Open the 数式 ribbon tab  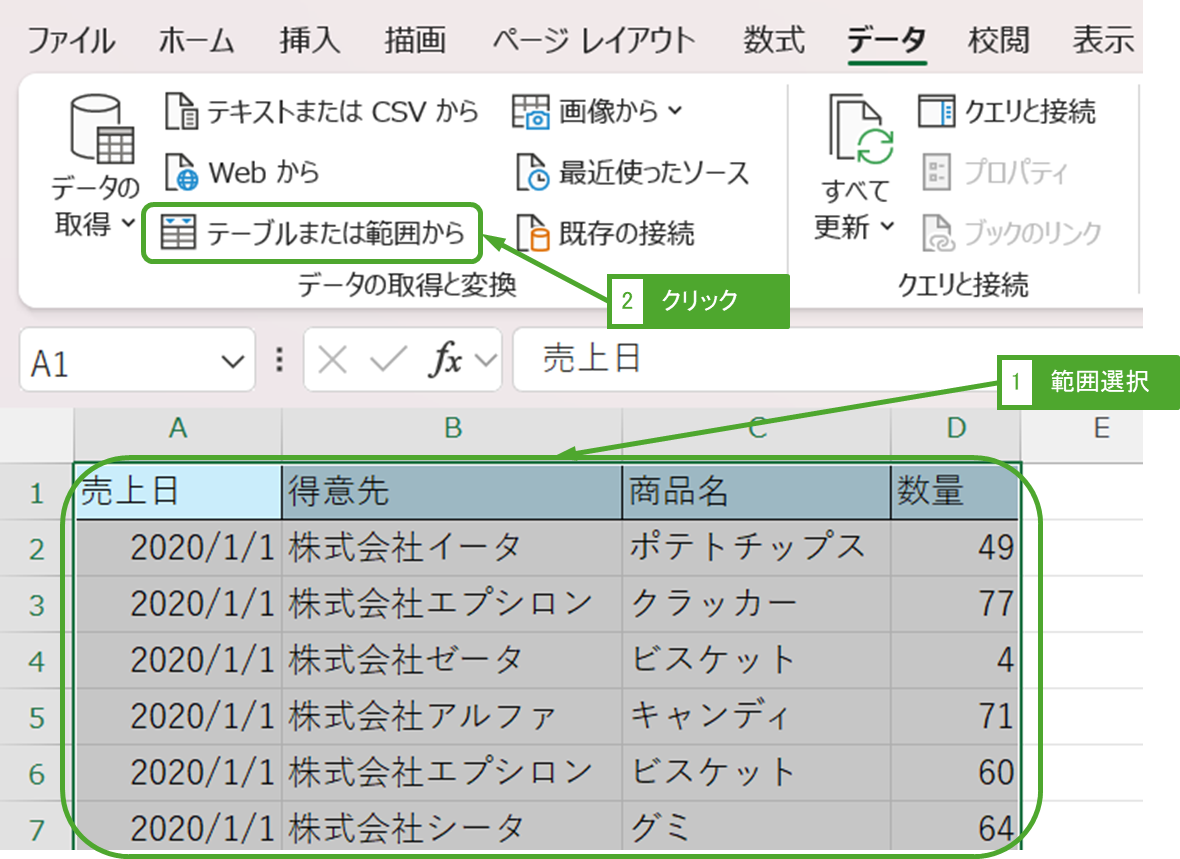point(774,41)
